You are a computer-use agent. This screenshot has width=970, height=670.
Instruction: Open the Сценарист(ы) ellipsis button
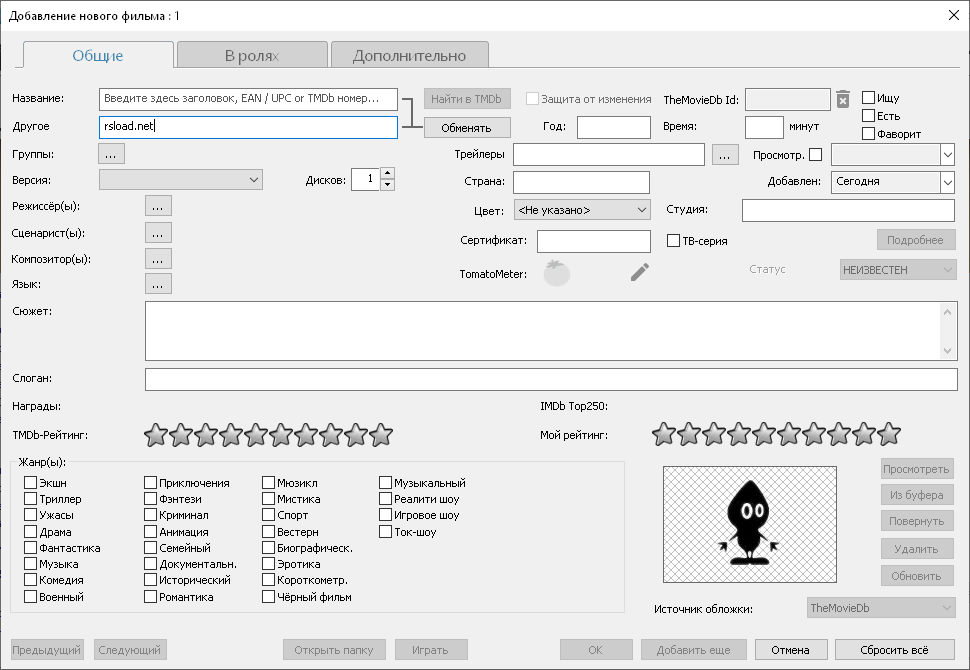click(x=158, y=233)
